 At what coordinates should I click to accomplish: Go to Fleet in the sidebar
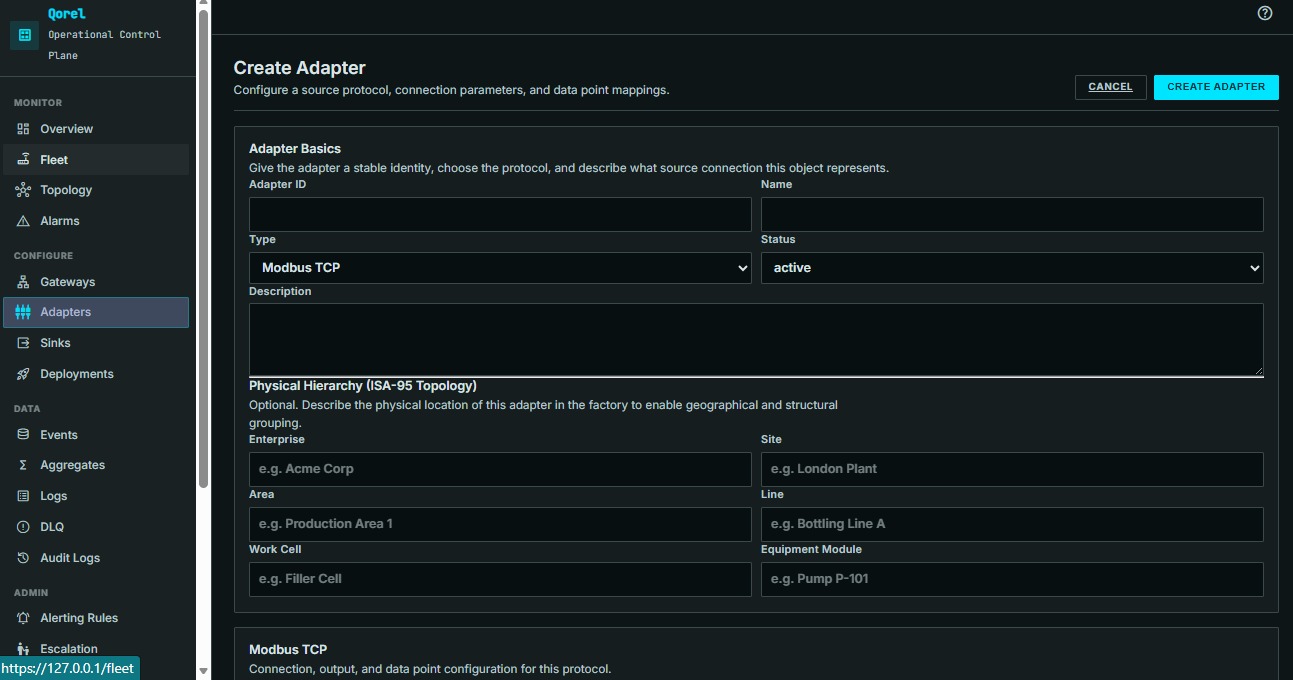(96, 160)
